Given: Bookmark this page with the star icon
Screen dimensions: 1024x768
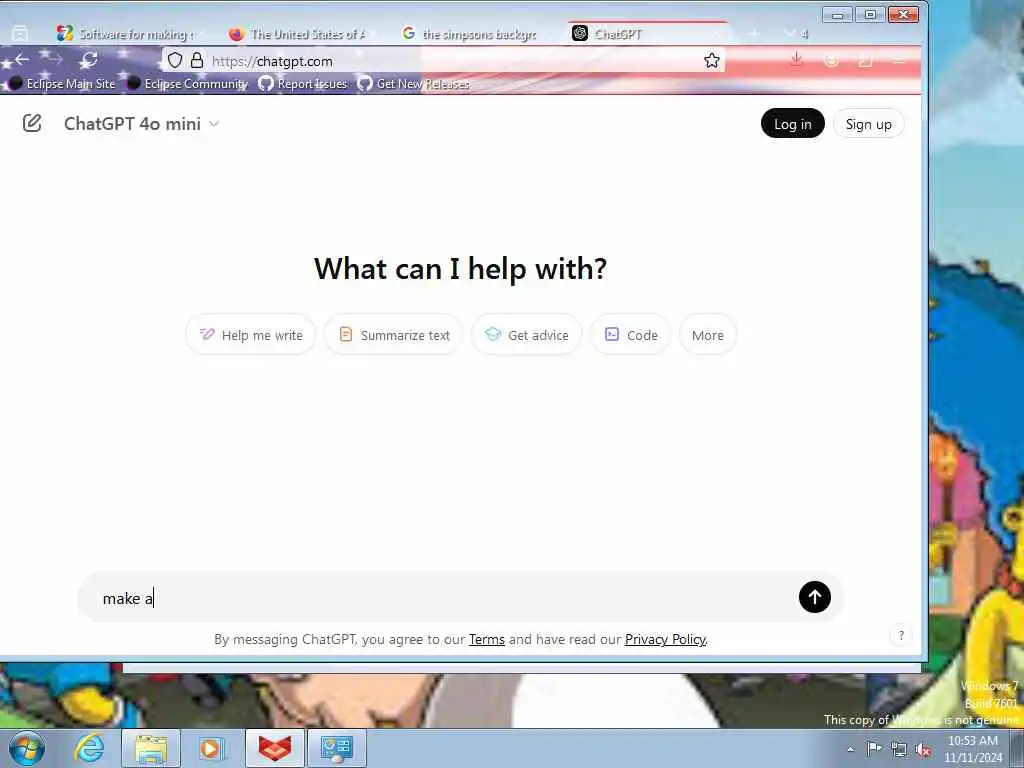Looking at the screenshot, I should pyautogui.click(x=712, y=61).
